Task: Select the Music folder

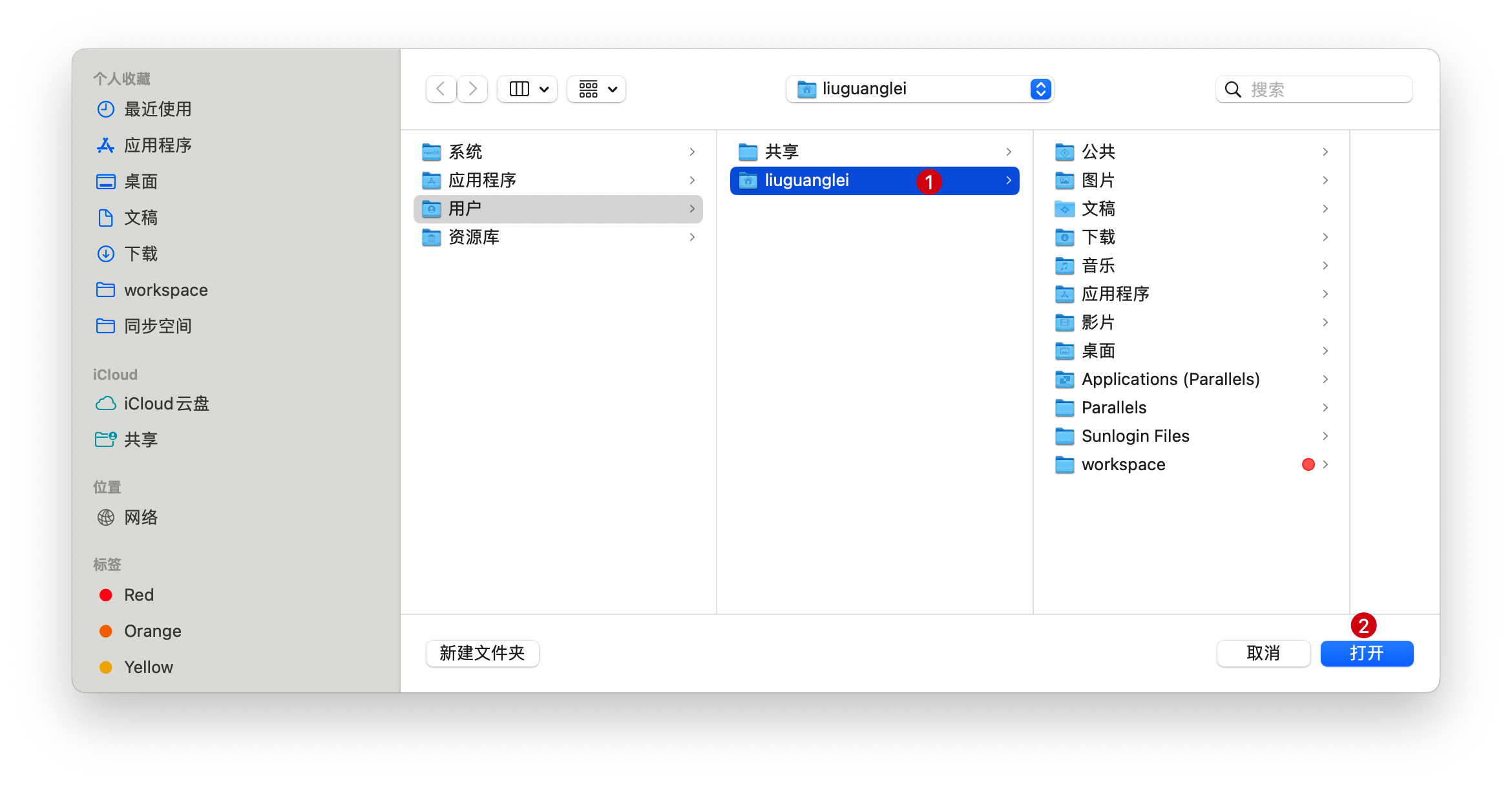Action: (x=1098, y=265)
